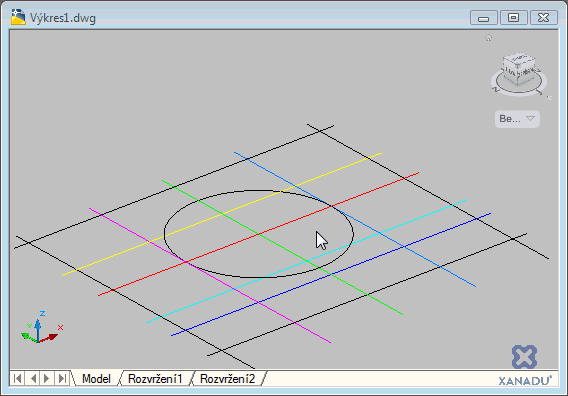Viewport: 568px width, 396px height.
Task: Open the "Be..." coordinate system dropdown
Action: (x=517, y=119)
